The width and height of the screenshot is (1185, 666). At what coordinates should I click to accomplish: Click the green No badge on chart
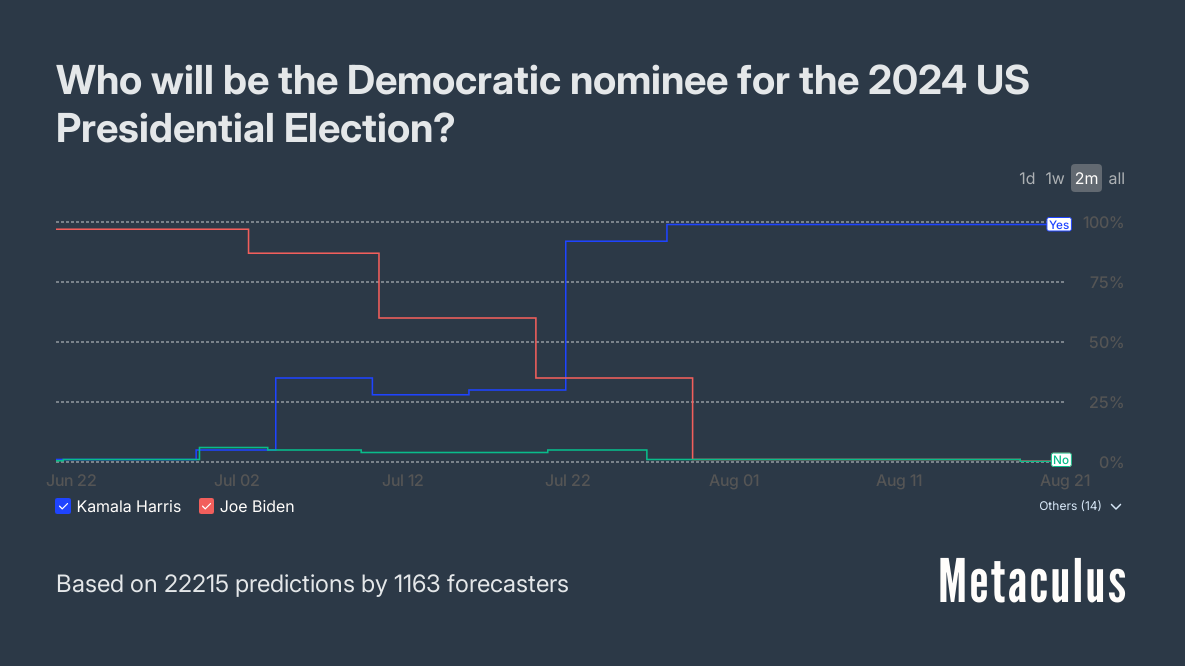coord(1061,460)
